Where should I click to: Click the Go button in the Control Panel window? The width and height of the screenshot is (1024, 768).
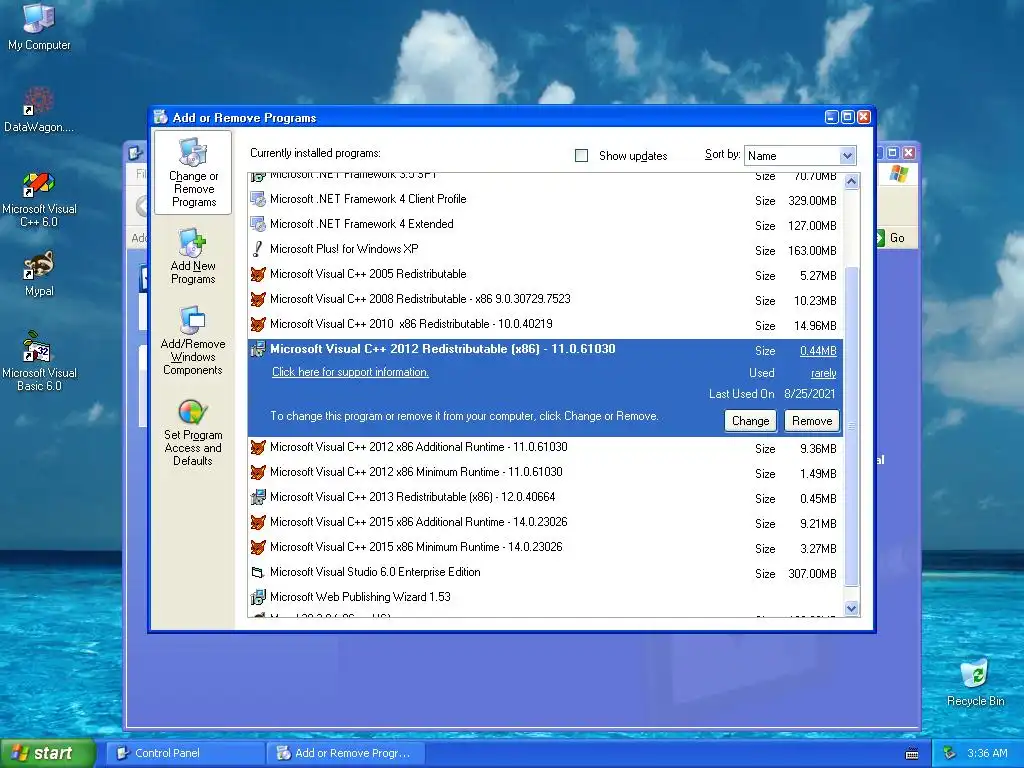[891, 238]
